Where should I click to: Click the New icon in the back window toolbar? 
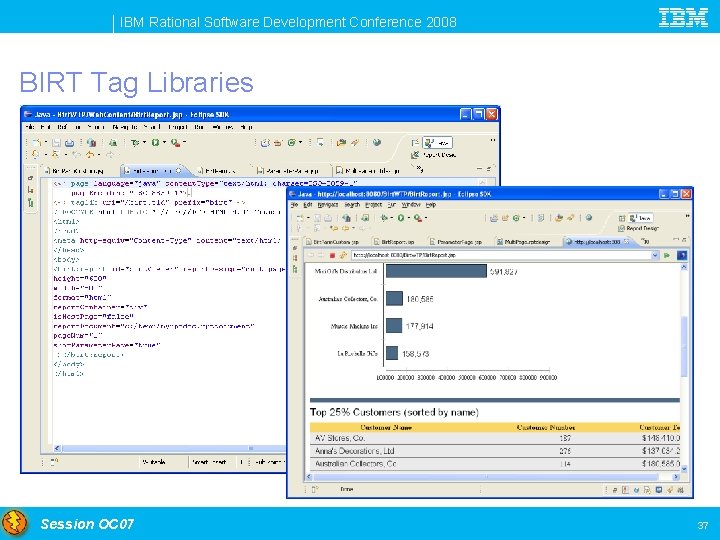[37, 143]
